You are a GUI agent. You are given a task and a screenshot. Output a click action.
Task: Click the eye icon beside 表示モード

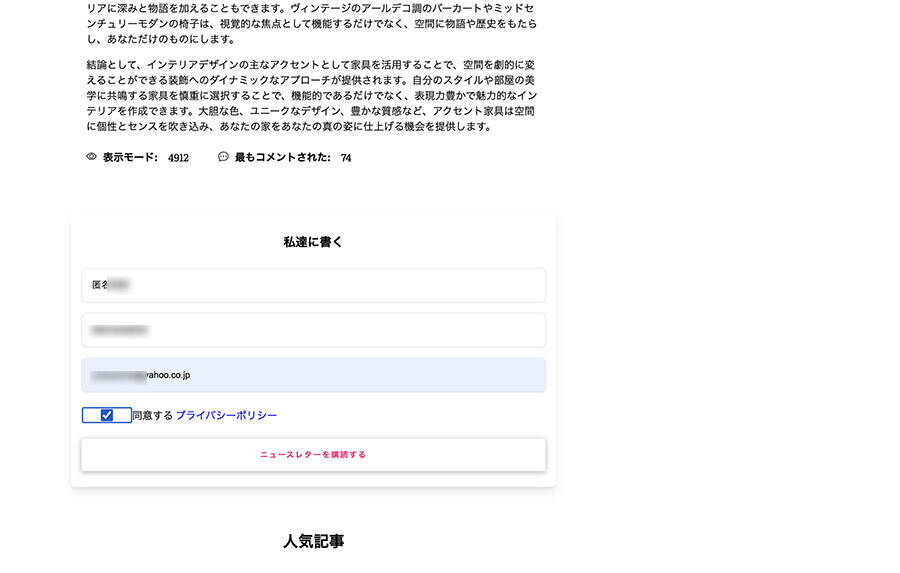(91, 157)
